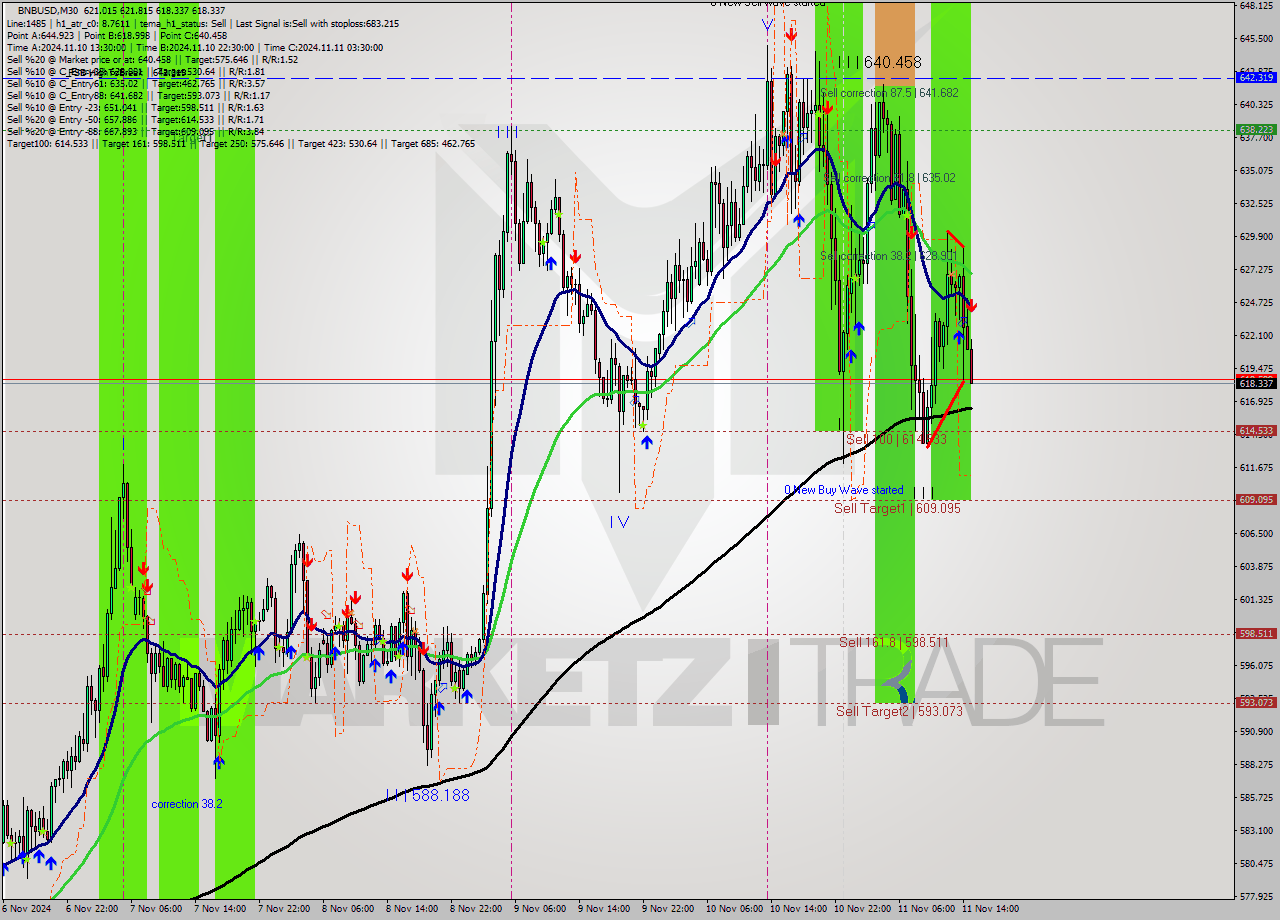This screenshot has width=1280, height=920.
Task: Click the 'Sell correction 87.5 | 641.682' label
Action: 889,93
